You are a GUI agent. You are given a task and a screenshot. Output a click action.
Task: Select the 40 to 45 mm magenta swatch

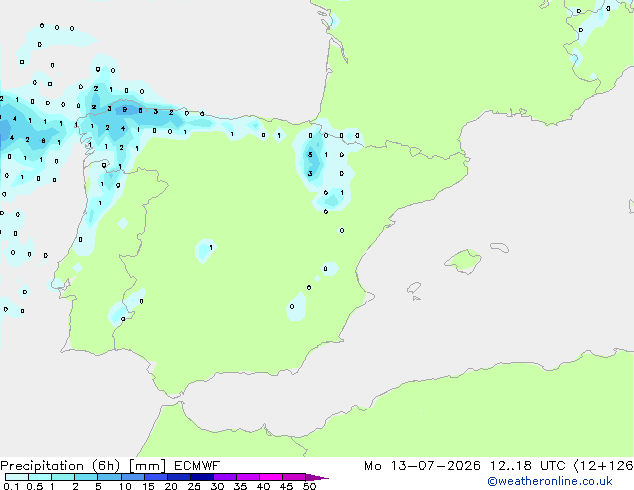click(x=270, y=477)
